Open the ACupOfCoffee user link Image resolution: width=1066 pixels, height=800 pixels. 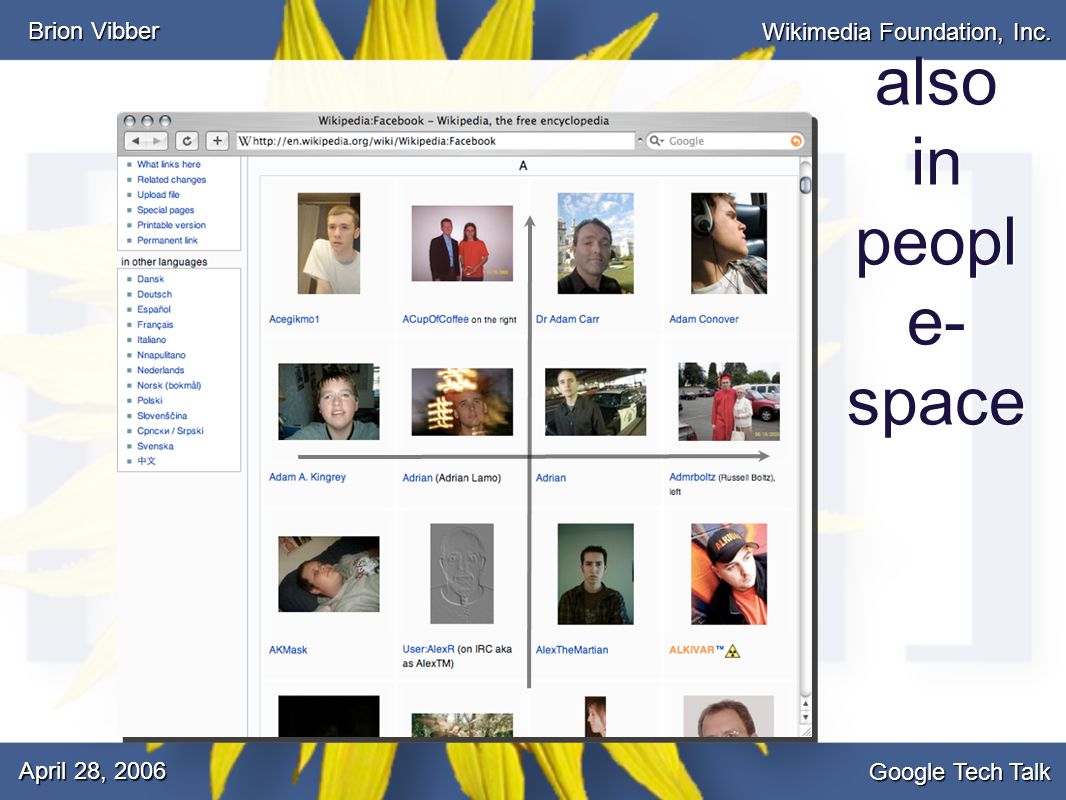coord(435,319)
